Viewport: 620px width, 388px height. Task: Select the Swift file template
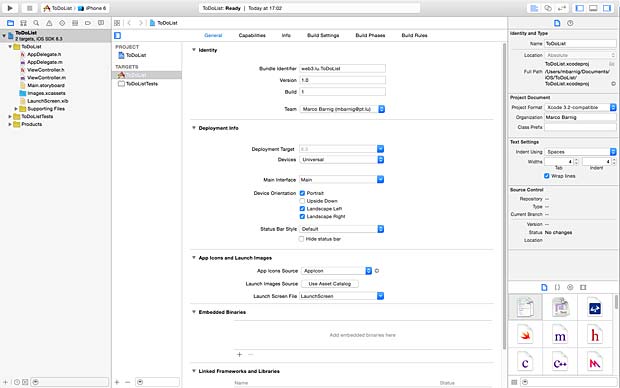[525, 335]
